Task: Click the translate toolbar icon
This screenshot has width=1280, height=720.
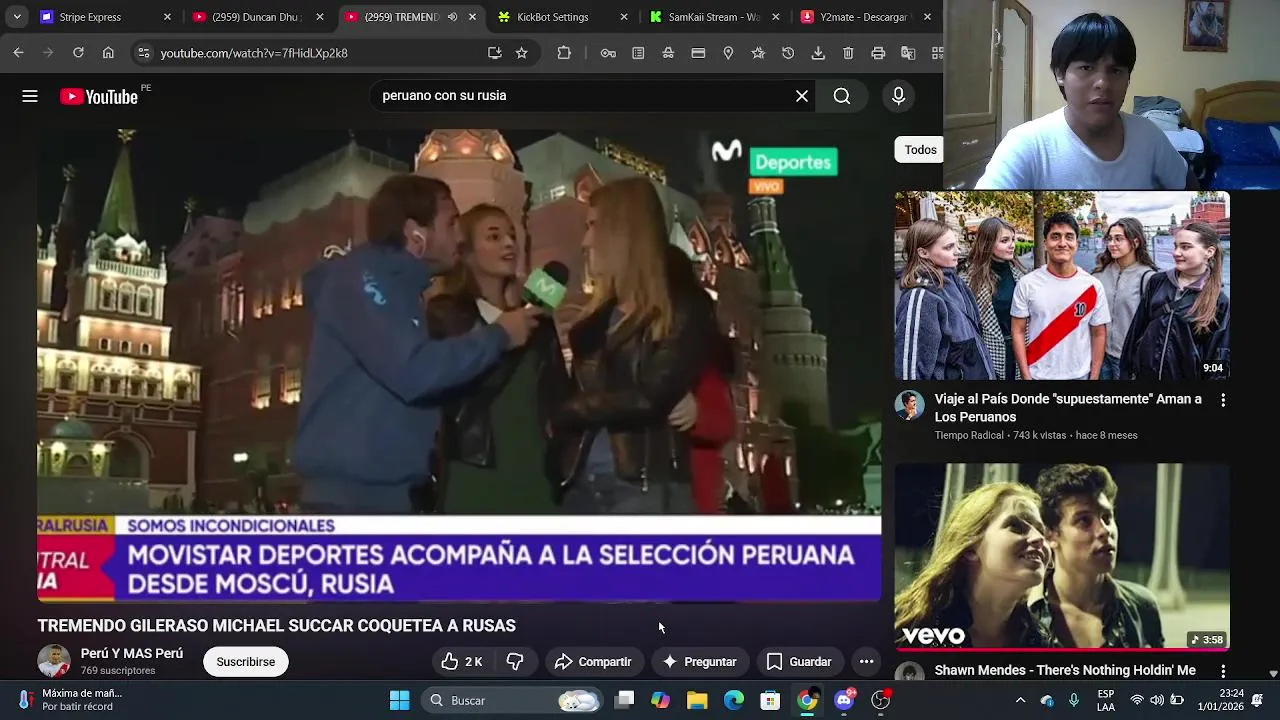Action: click(x=908, y=53)
